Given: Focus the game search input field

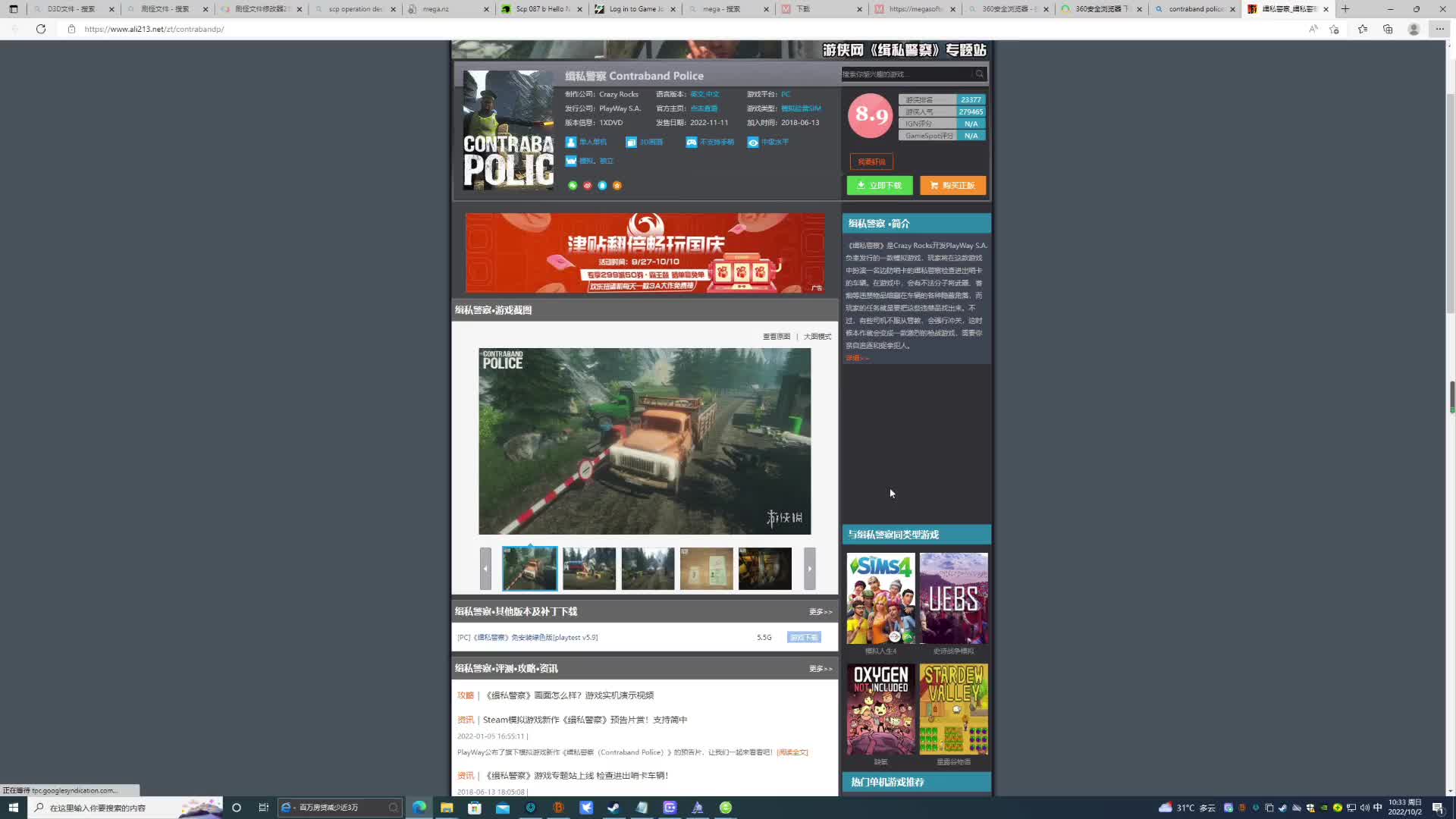Looking at the screenshot, I should click(x=906, y=74).
